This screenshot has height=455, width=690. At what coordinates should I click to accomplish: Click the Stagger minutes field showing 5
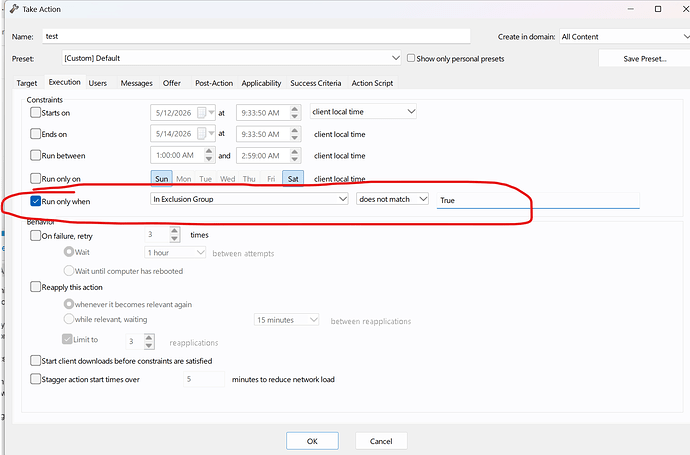point(204,379)
